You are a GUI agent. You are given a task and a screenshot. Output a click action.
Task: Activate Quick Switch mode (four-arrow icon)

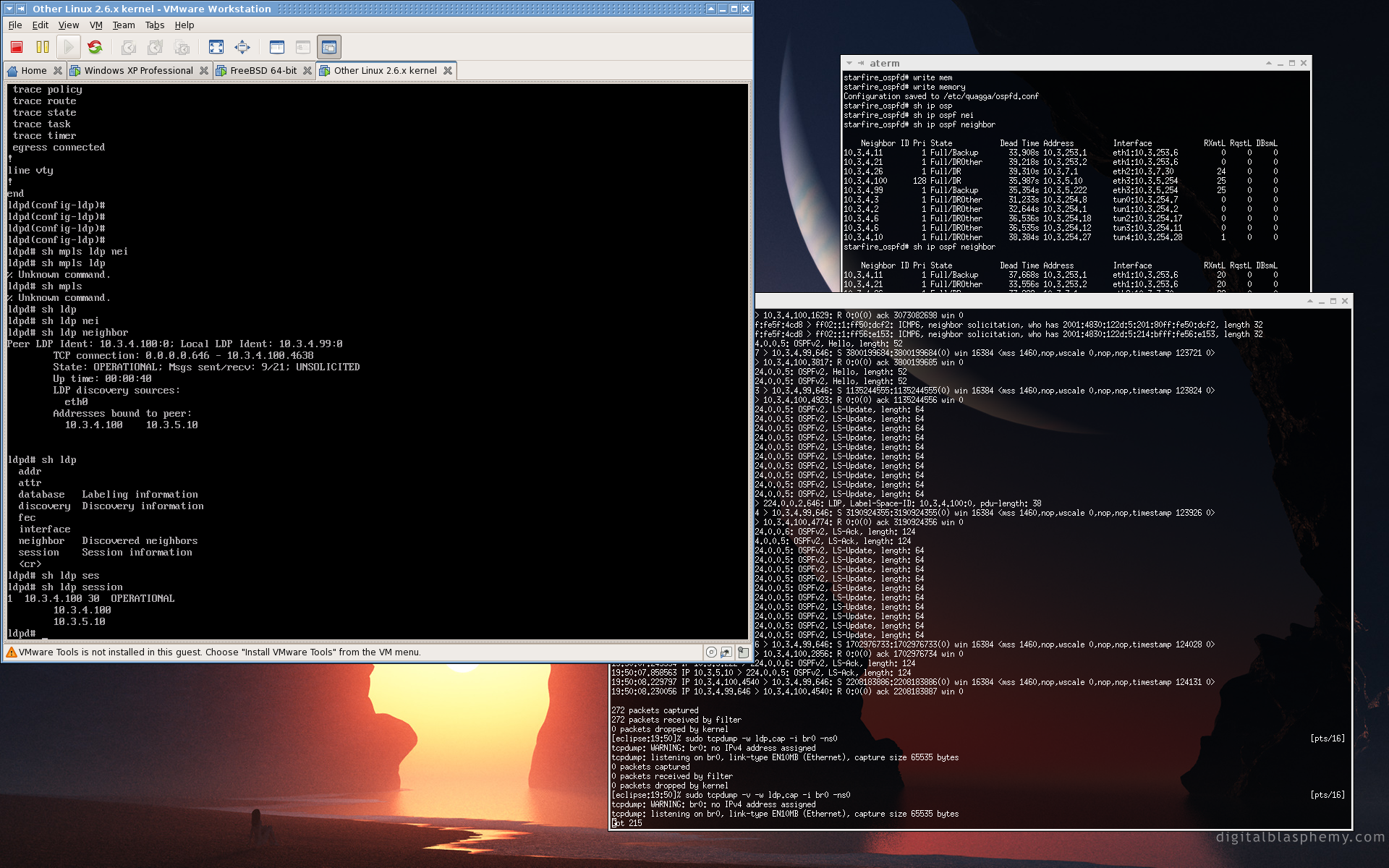(x=242, y=47)
